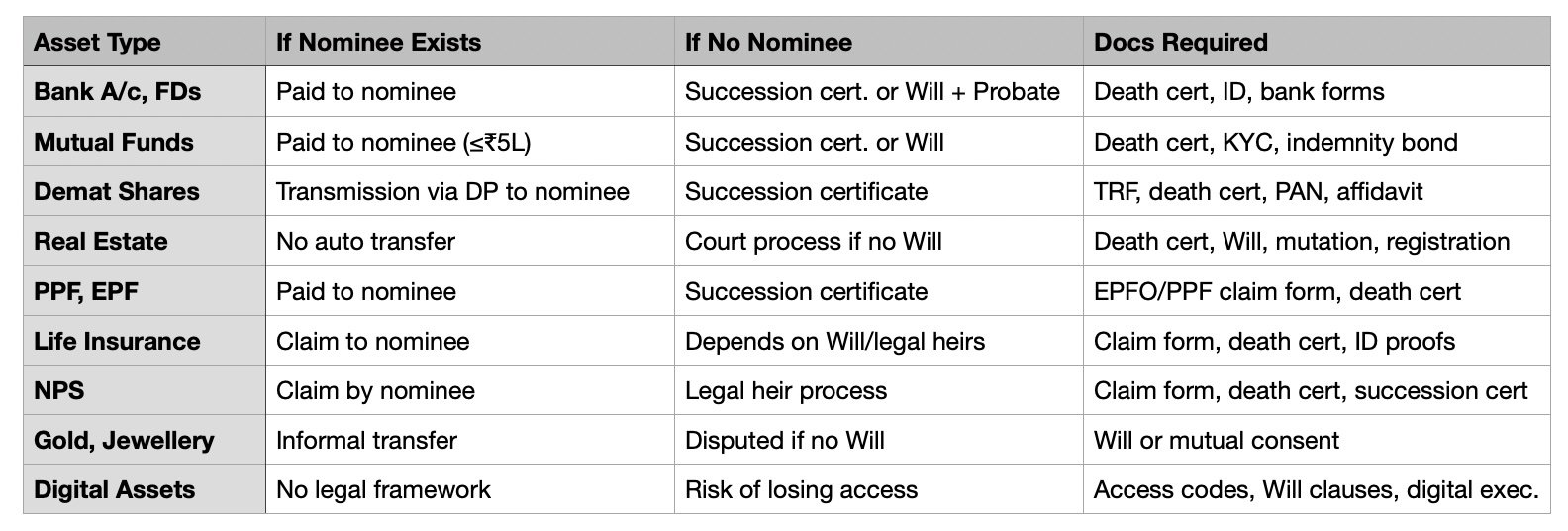
Task: Click the Demat Shares cell
Action: click(116, 191)
